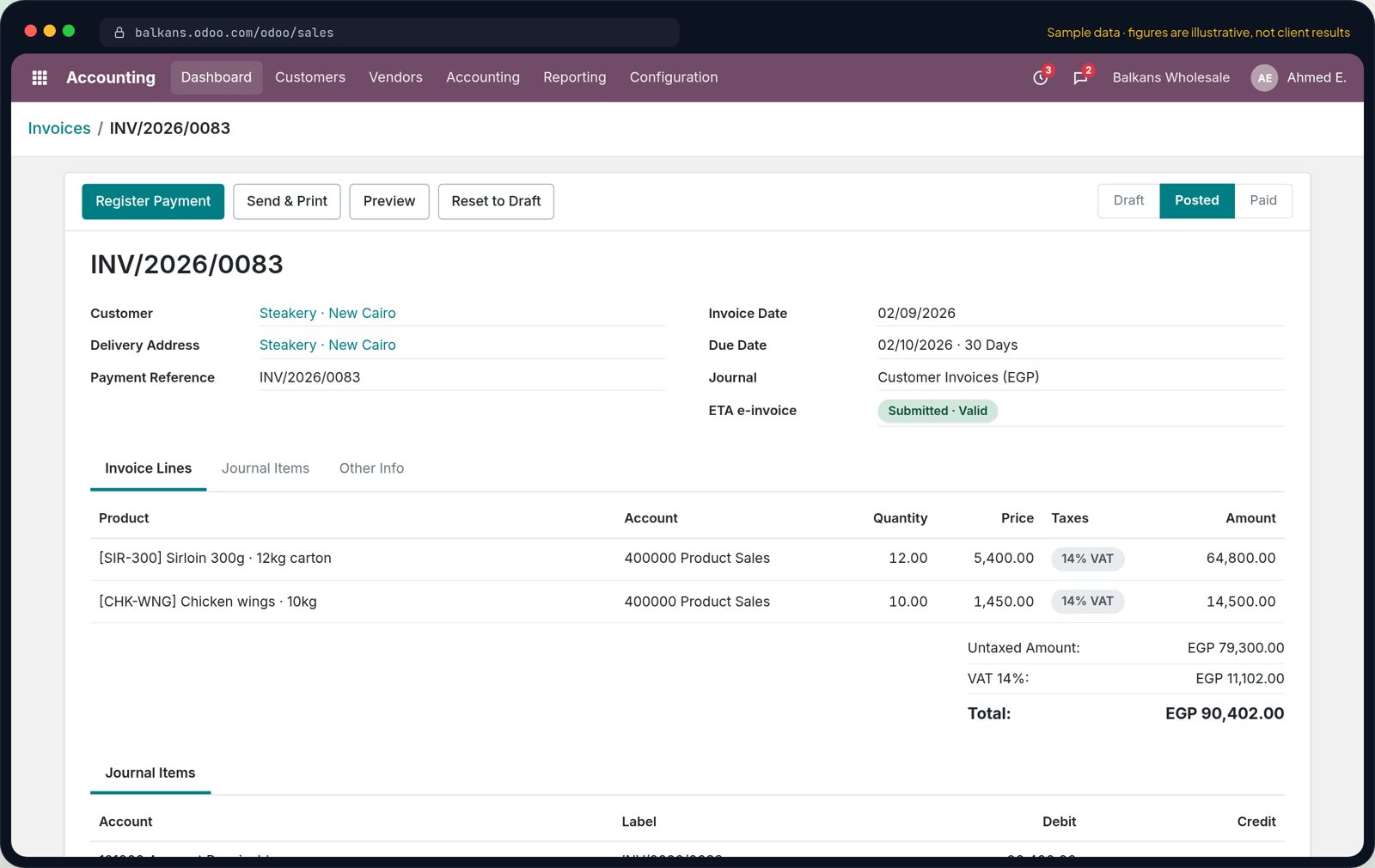Open the Reporting menu
This screenshot has height=868, width=1375.
(575, 77)
